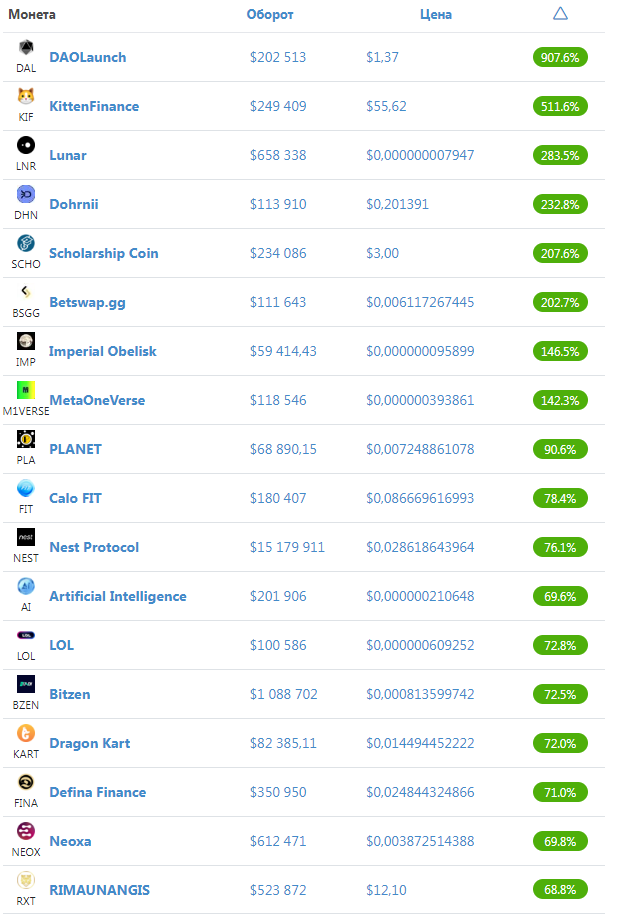Click the Nest Protocol icon

pos(26,537)
